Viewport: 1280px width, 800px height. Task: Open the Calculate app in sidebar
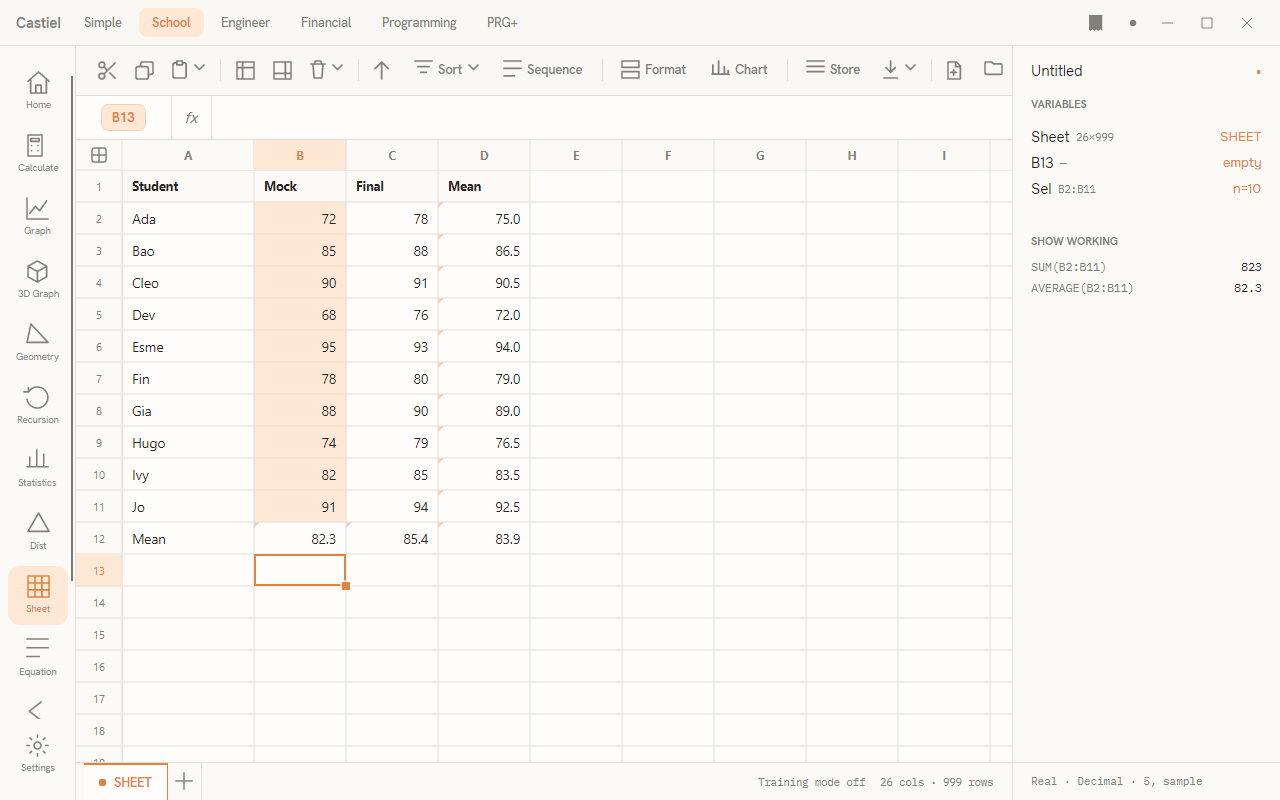pos(38,153)
